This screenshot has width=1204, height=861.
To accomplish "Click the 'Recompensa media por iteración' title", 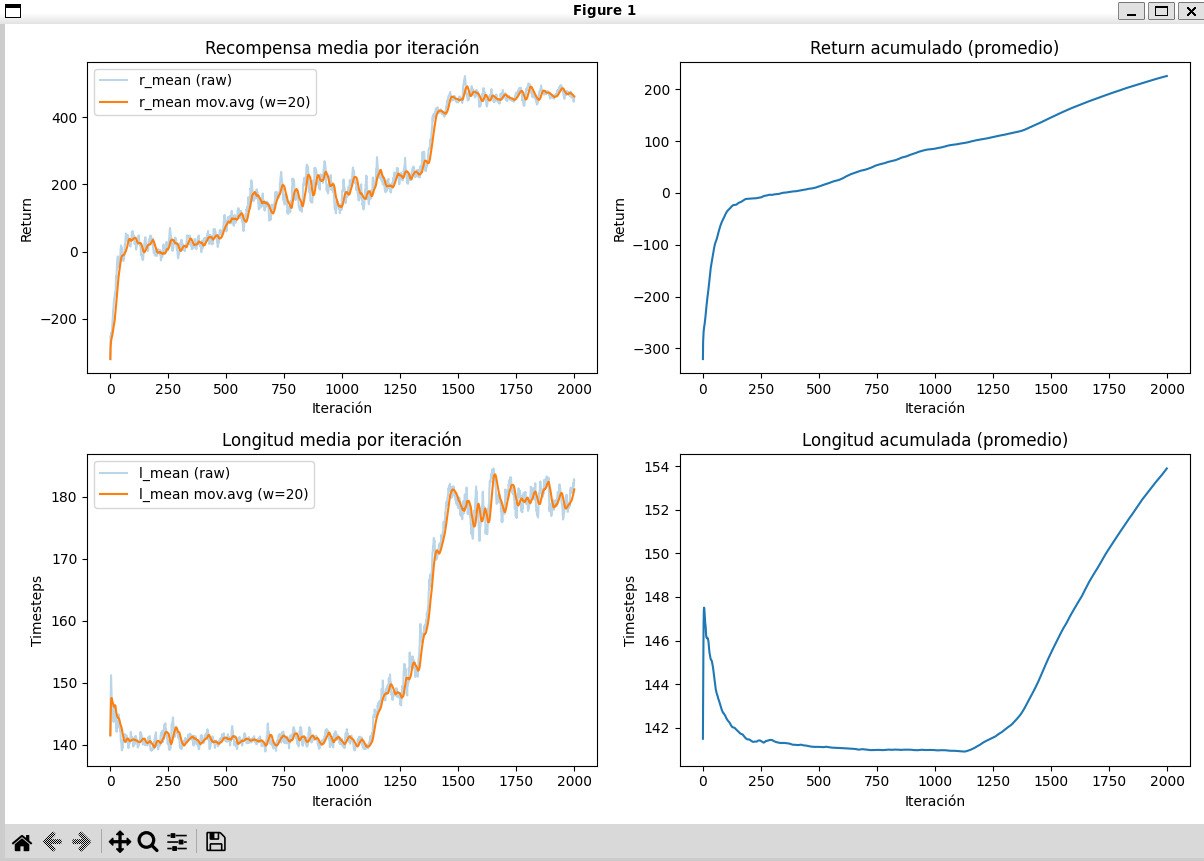I will (x=342, y=48).
